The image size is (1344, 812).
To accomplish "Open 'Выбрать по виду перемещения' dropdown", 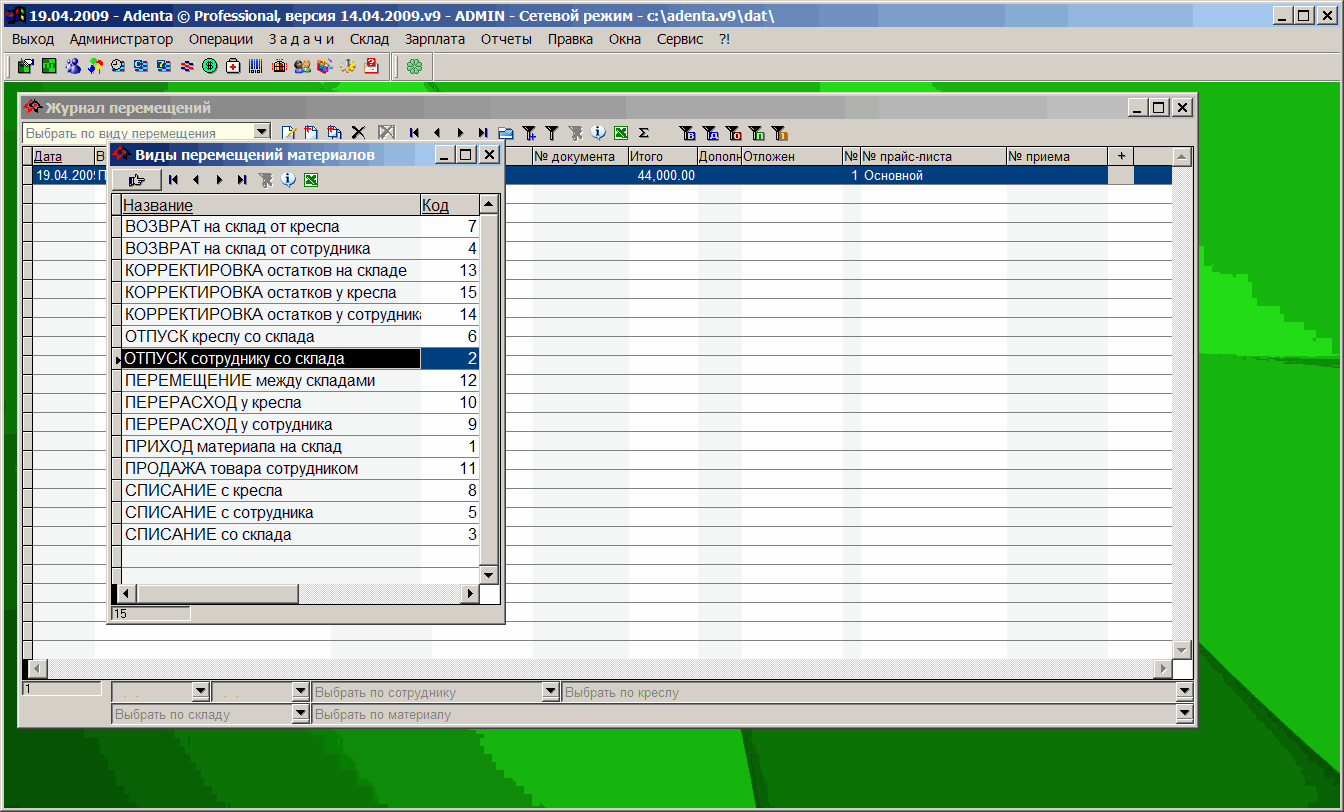I will [261, 131].
